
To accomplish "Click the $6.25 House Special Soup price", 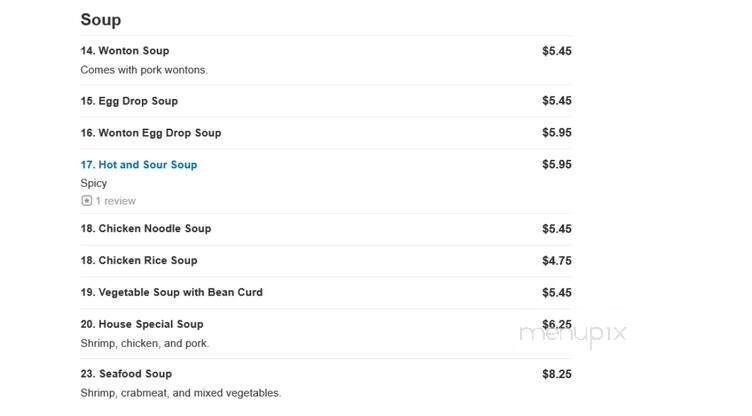I will (557, 324).
